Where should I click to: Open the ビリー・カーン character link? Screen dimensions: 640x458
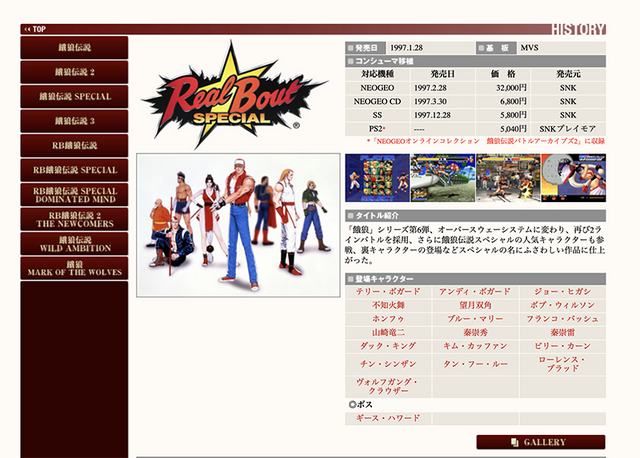coord(562,346)
